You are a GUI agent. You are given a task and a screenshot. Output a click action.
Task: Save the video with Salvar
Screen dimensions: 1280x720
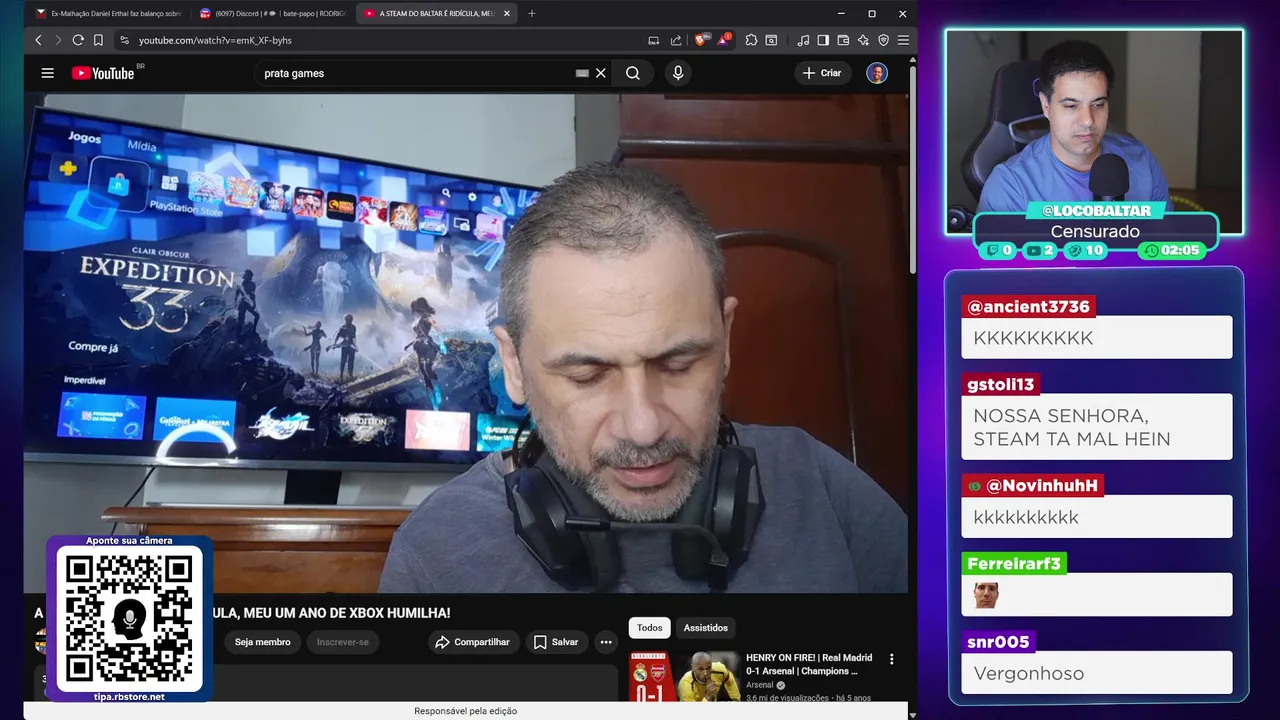coord(556,642)
